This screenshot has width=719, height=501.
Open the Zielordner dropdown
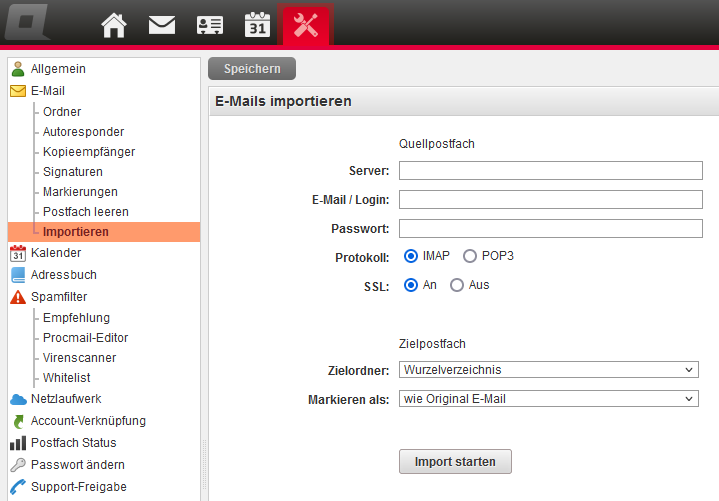[x=548, y=370]
